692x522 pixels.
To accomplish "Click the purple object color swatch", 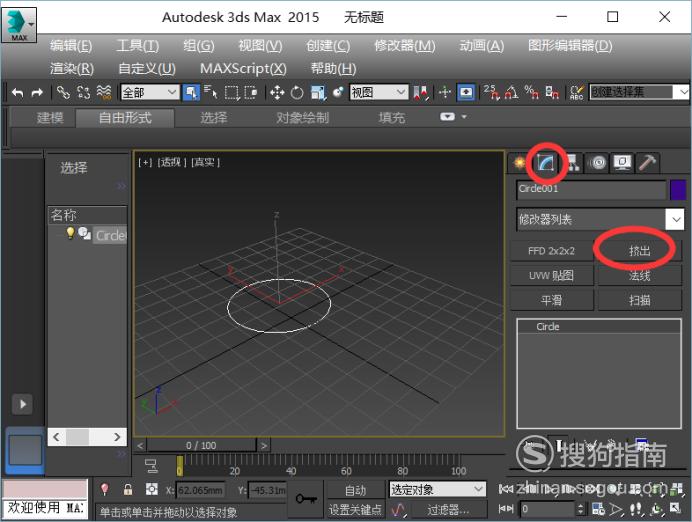I will coord(677,190).
